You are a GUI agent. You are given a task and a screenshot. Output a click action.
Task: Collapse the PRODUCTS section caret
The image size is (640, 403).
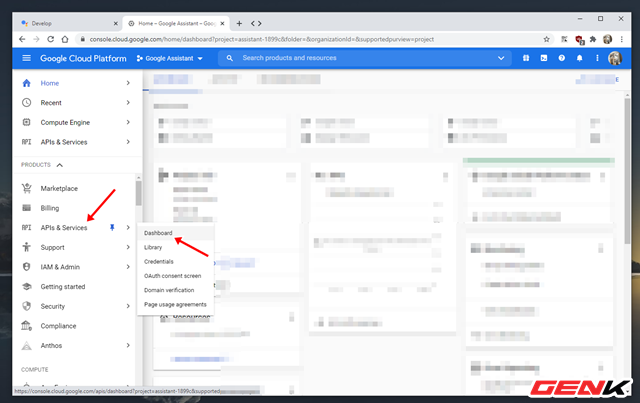point(60,165)
